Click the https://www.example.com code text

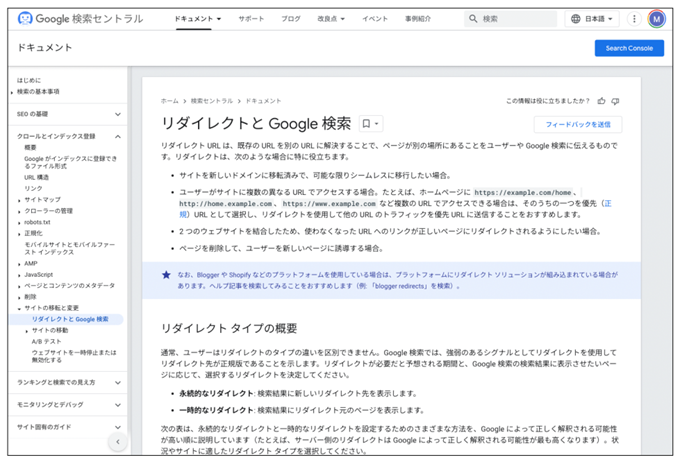(x=329, y=203)
